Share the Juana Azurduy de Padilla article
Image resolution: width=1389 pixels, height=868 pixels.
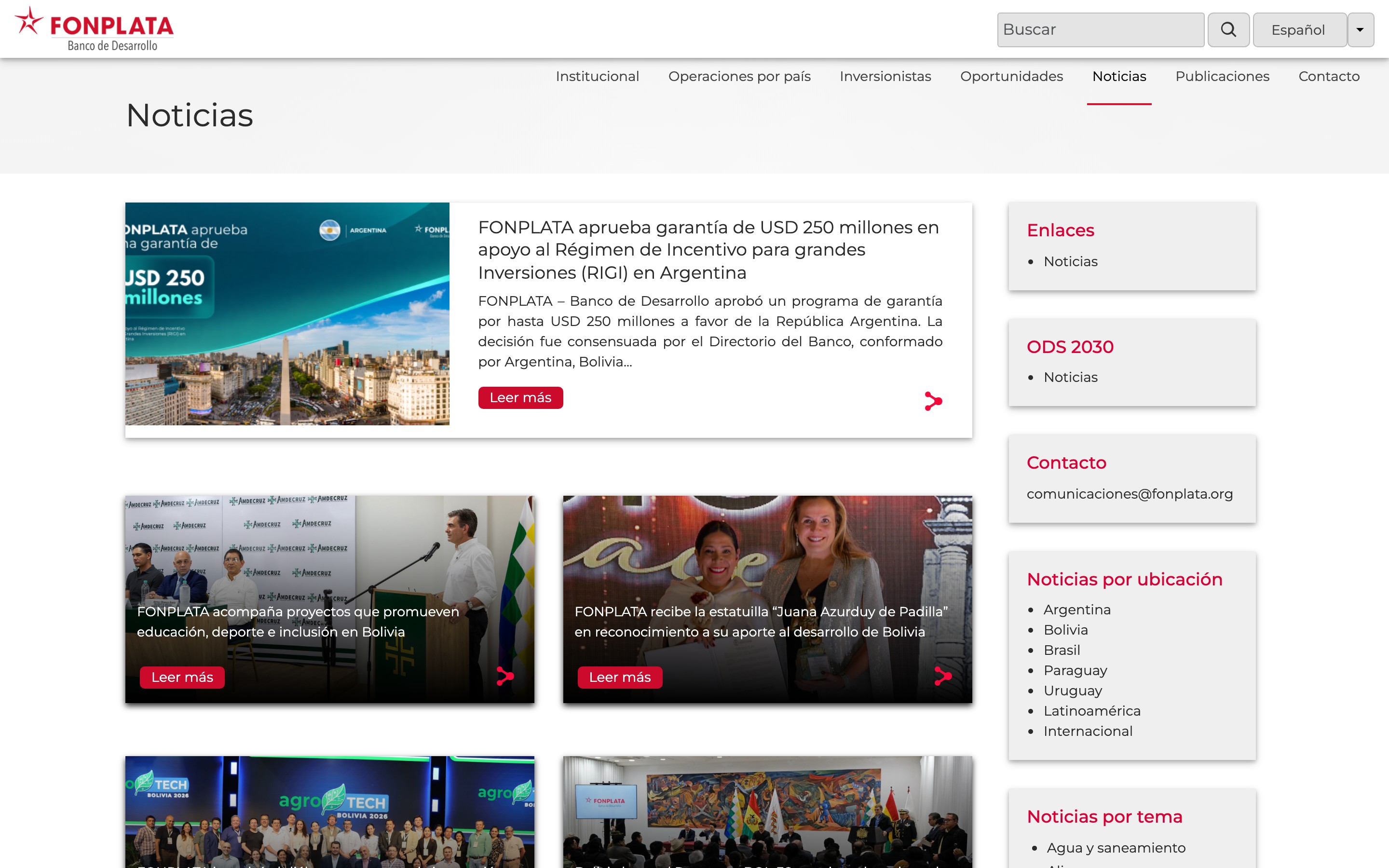pyautogui.click(x=942, y=676)
